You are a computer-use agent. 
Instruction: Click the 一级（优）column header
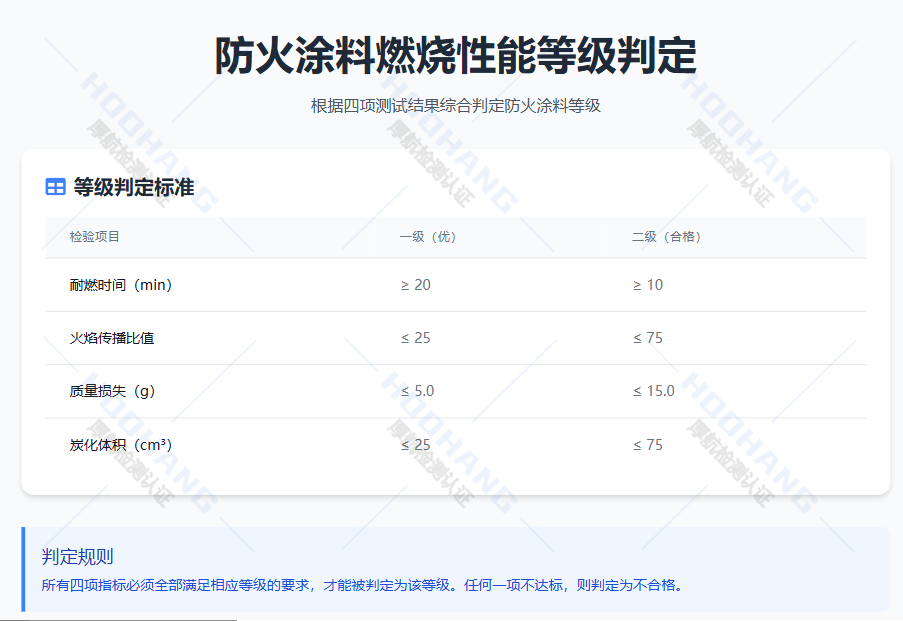428,237
